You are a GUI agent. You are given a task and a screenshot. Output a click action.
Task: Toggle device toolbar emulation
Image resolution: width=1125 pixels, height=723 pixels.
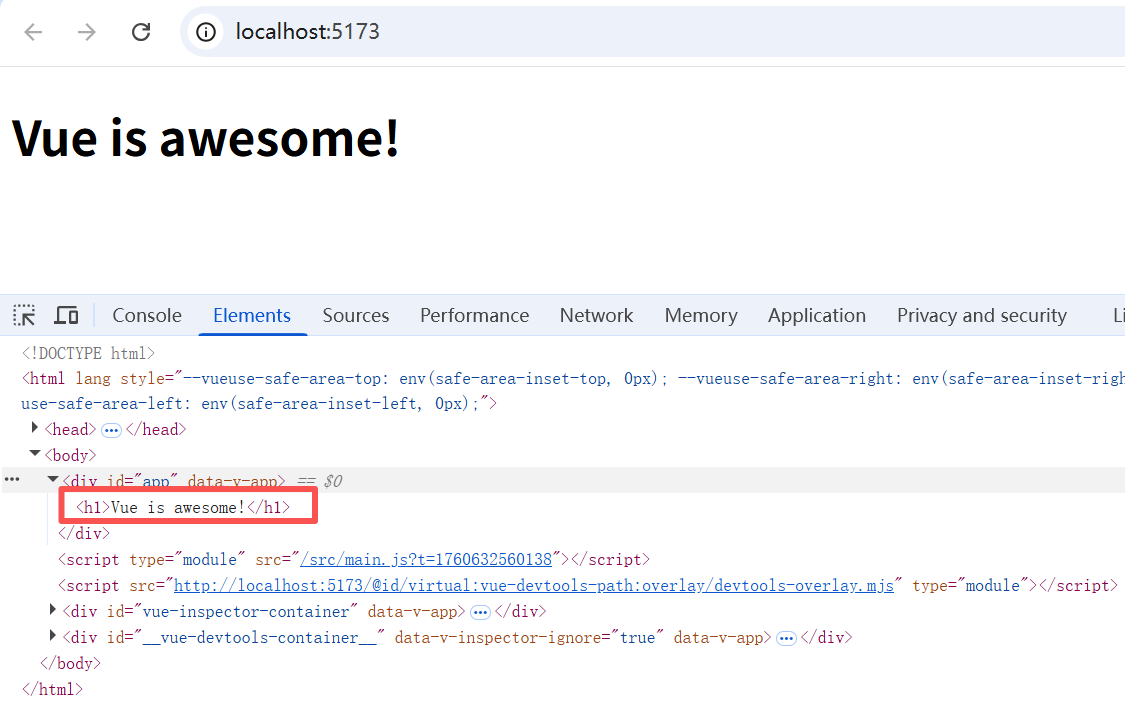click(x=67, y=316)
